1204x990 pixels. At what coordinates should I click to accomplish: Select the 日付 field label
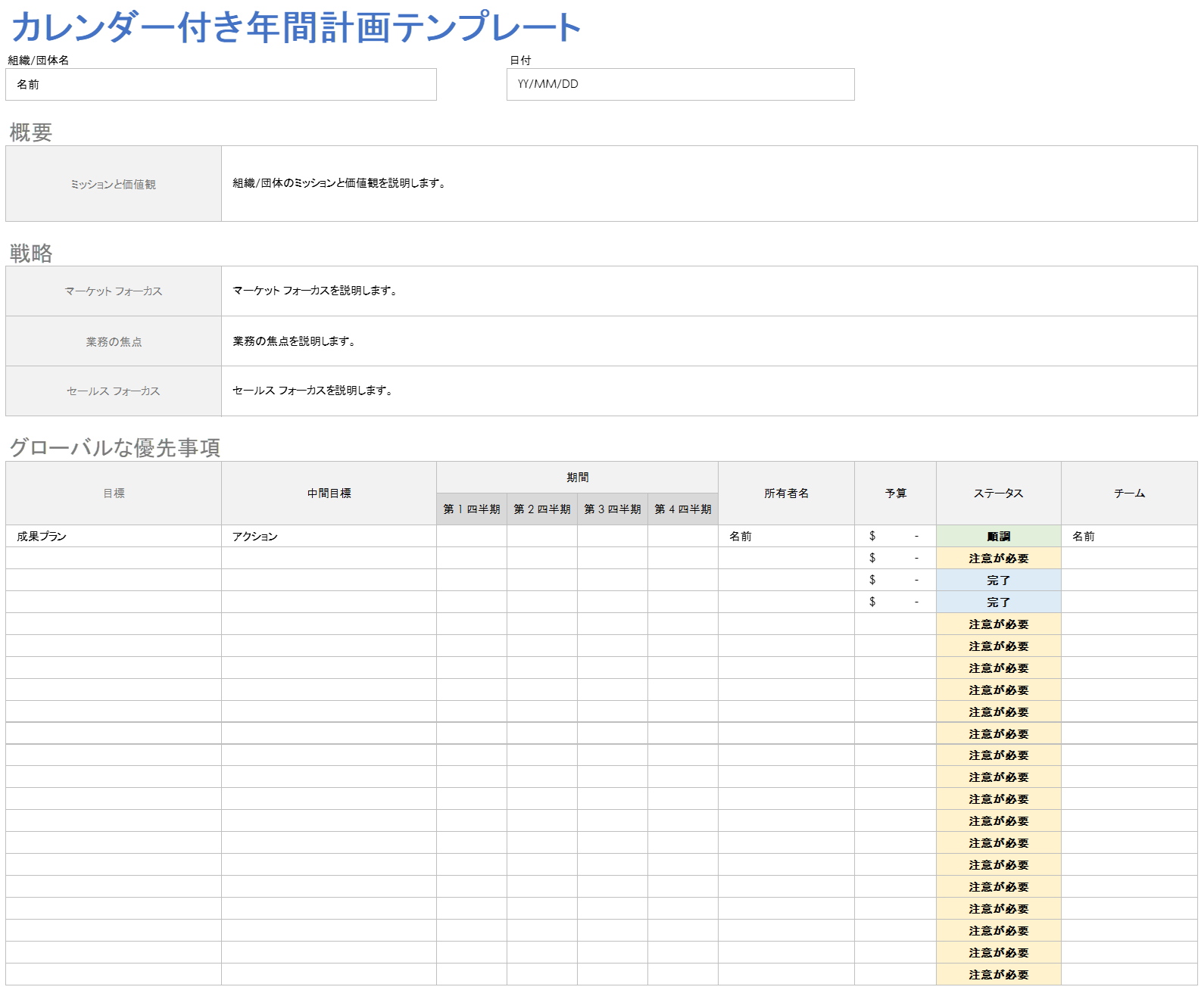click(x=520, y=61)
